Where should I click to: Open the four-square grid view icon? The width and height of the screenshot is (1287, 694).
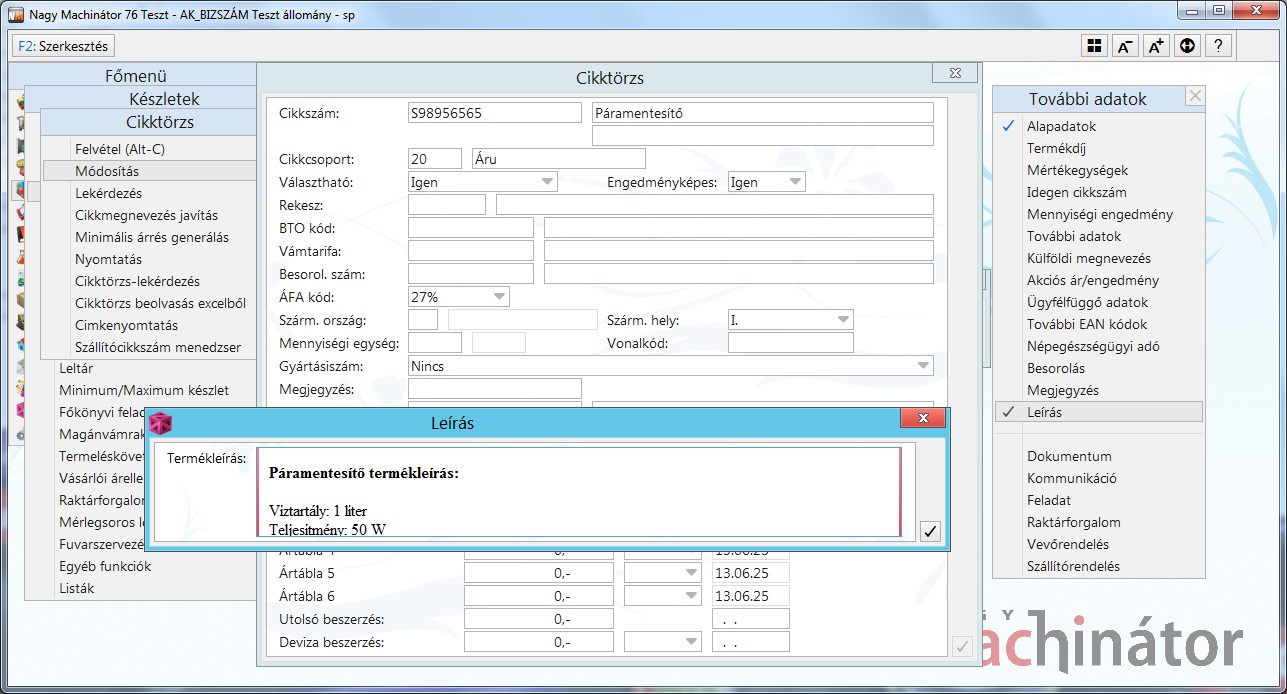[1095, 46]
